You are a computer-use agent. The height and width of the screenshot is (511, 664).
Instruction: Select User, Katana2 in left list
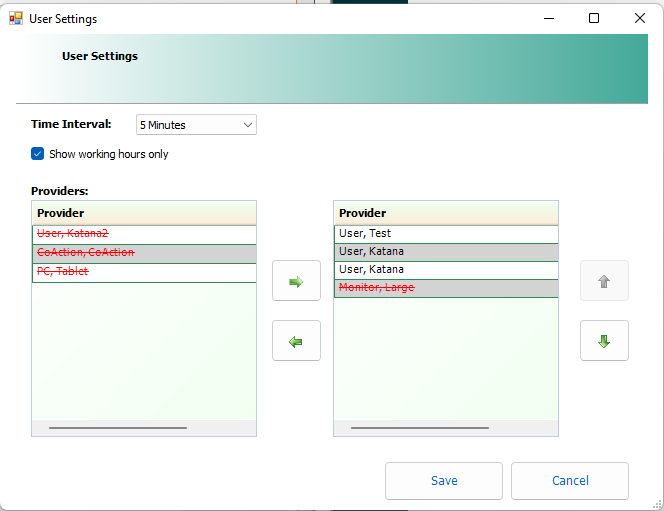pyautogui.click(x=144, y=234)
